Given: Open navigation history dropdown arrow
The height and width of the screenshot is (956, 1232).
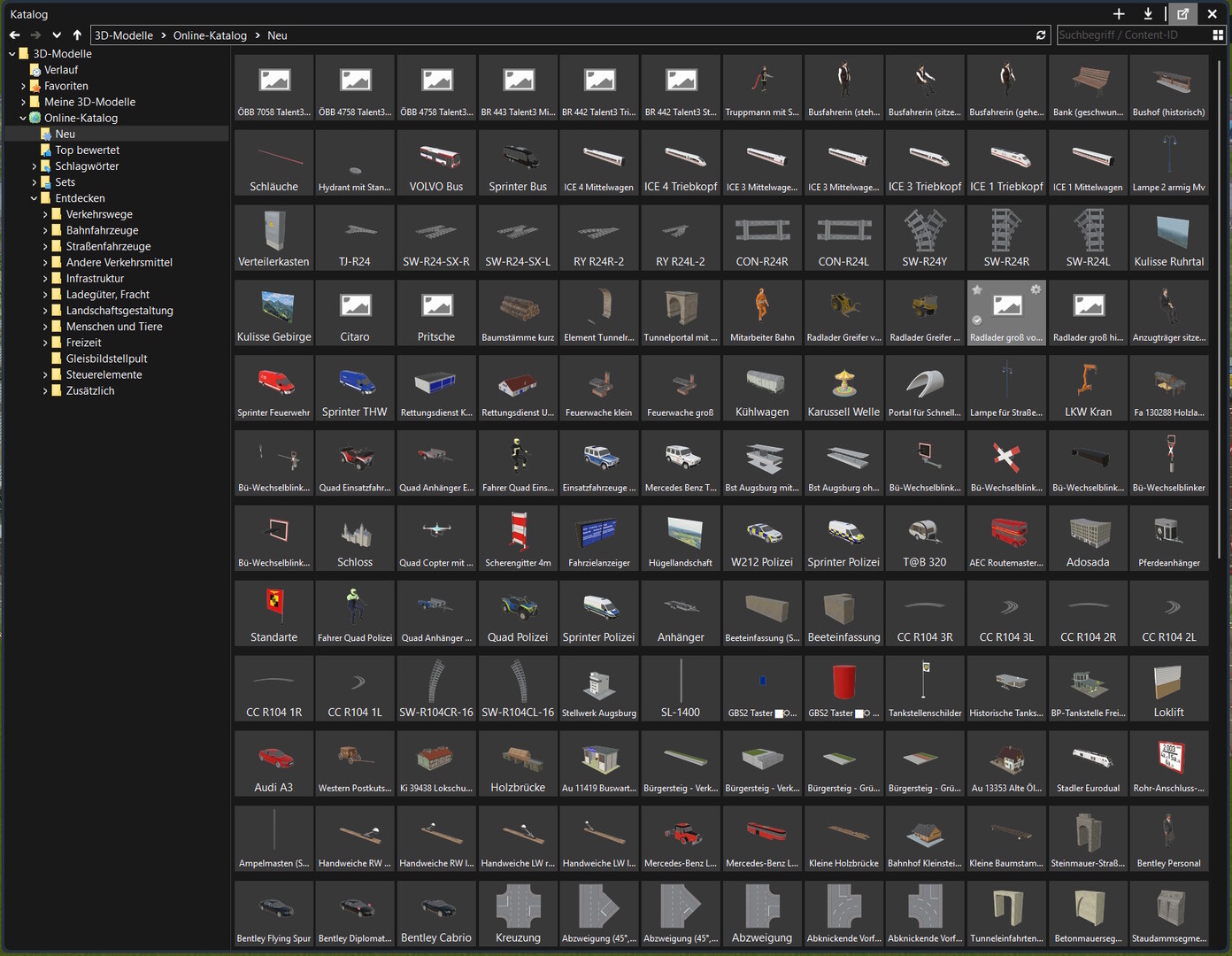Looking at the screenshot, I should 57,35.
